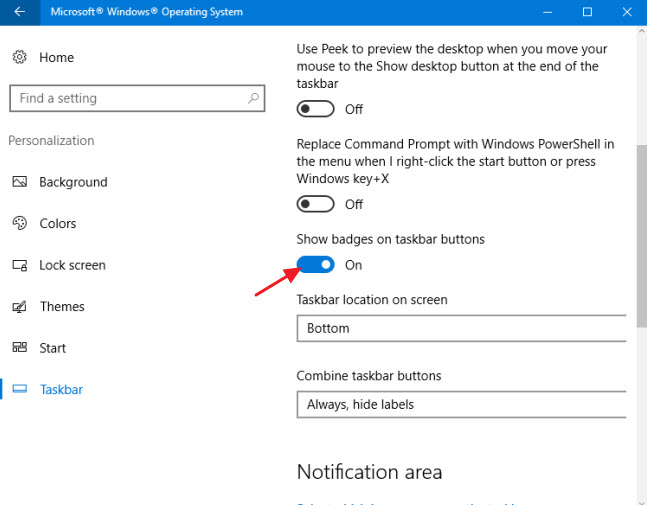
Task: Open the Taskbar location dropdown showing Bottom
Action: click(461, 328)
